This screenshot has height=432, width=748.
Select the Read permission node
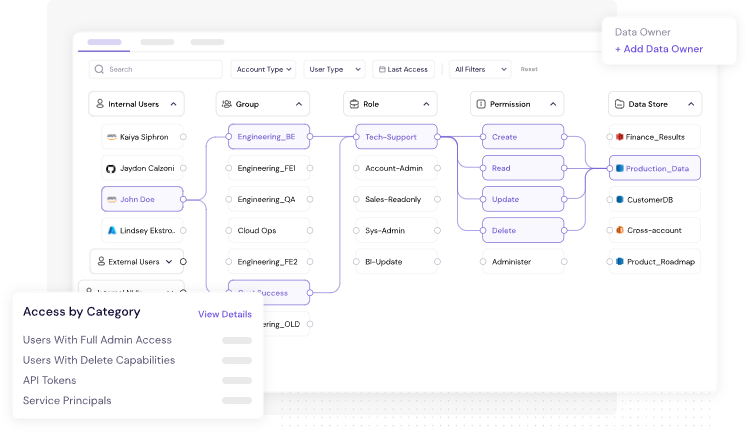[x=523, y=168]
